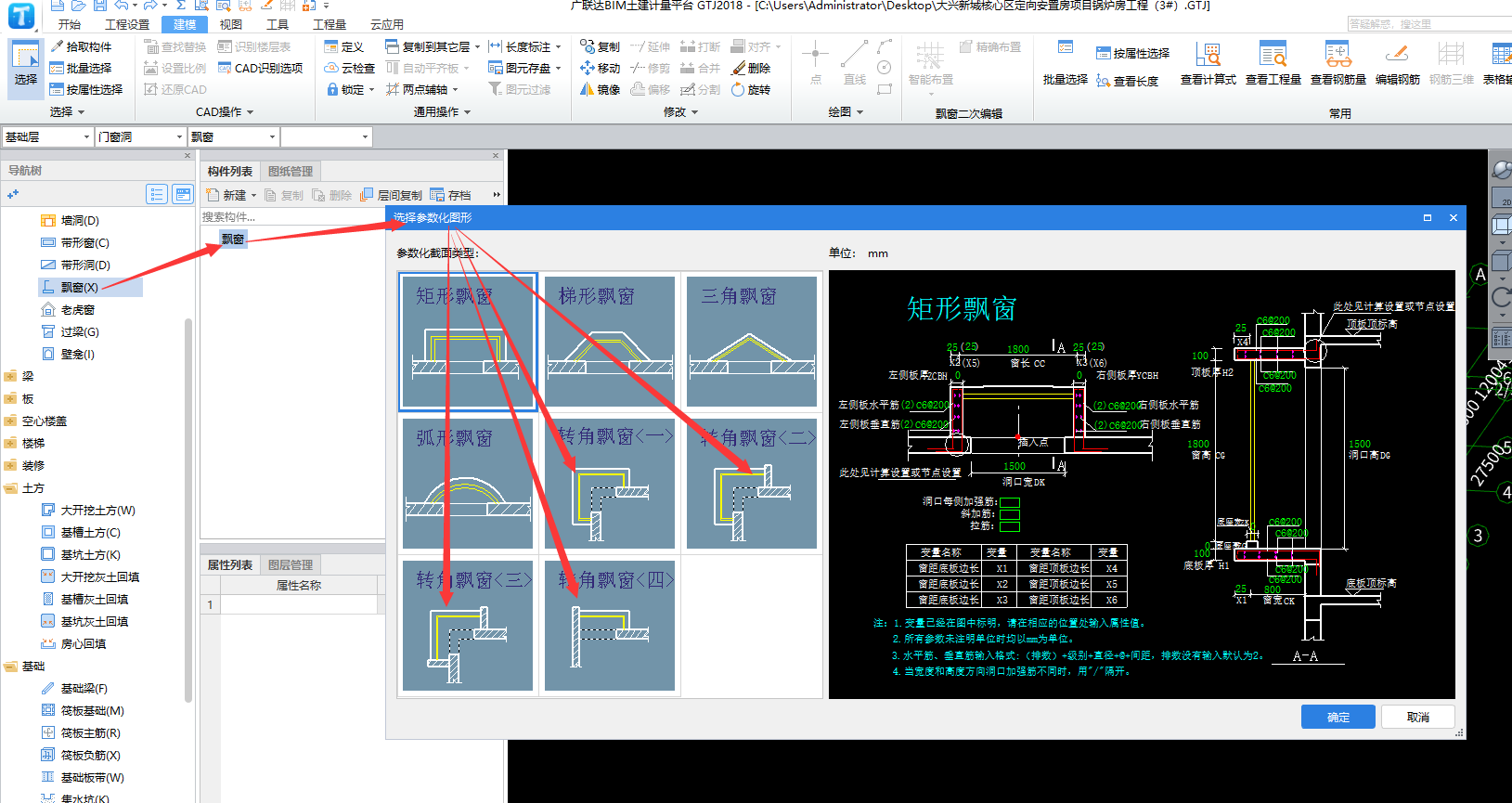Click 按属性选择 in 选择 group
Image resolution: width=1512 pixels, height=803 pixels.
[86, 89]
